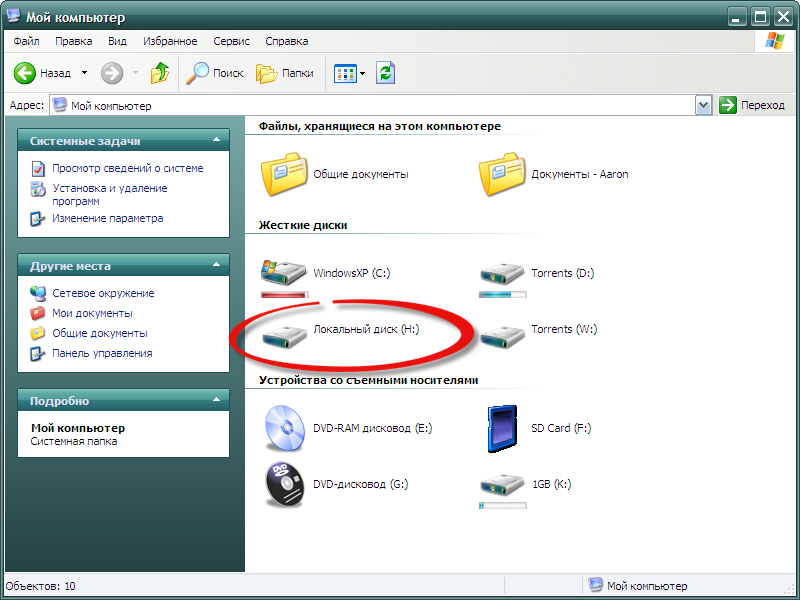
Task: Click the refresh/sync toolbar icon
Action: pyautogui.click(x=385, y=73)
